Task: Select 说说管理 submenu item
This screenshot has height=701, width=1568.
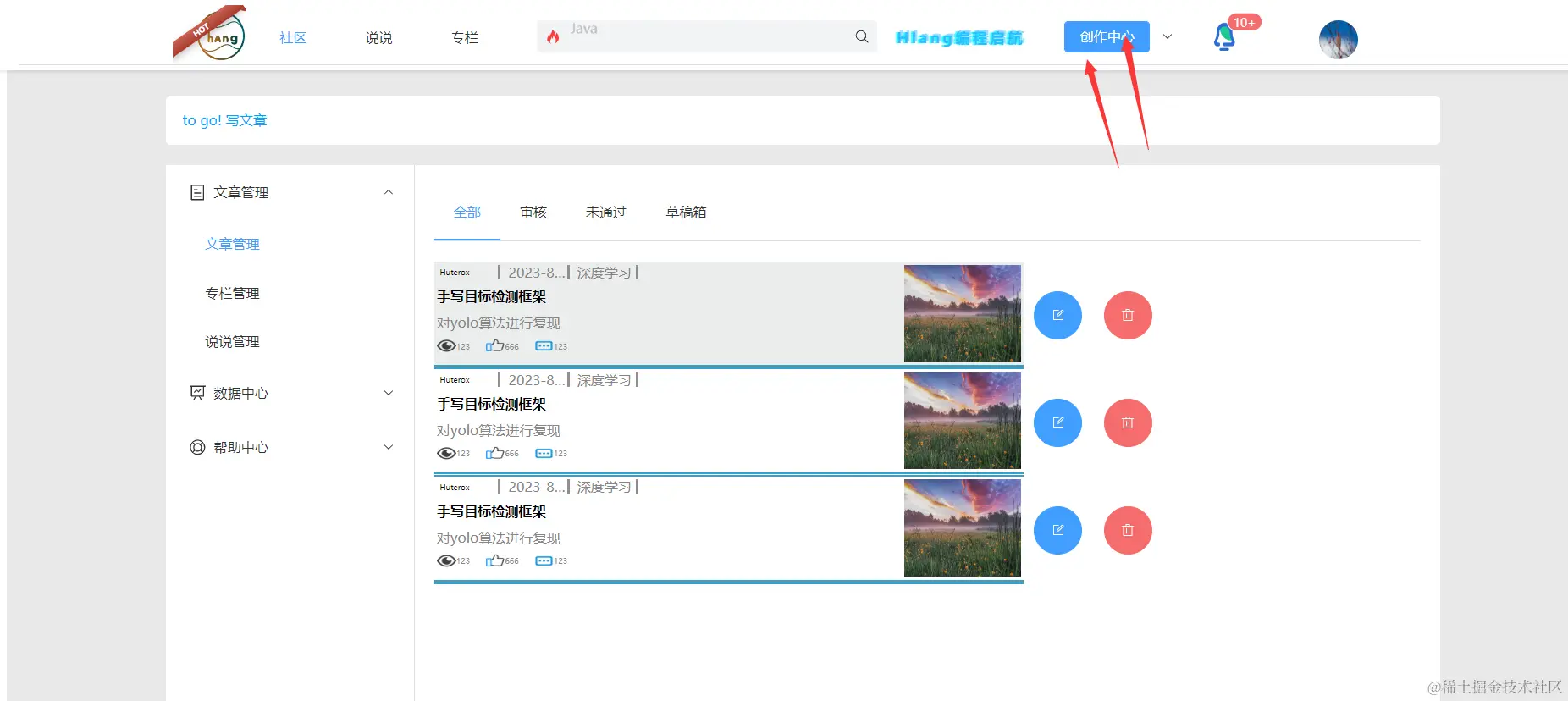Action: [x=232, y=341]
